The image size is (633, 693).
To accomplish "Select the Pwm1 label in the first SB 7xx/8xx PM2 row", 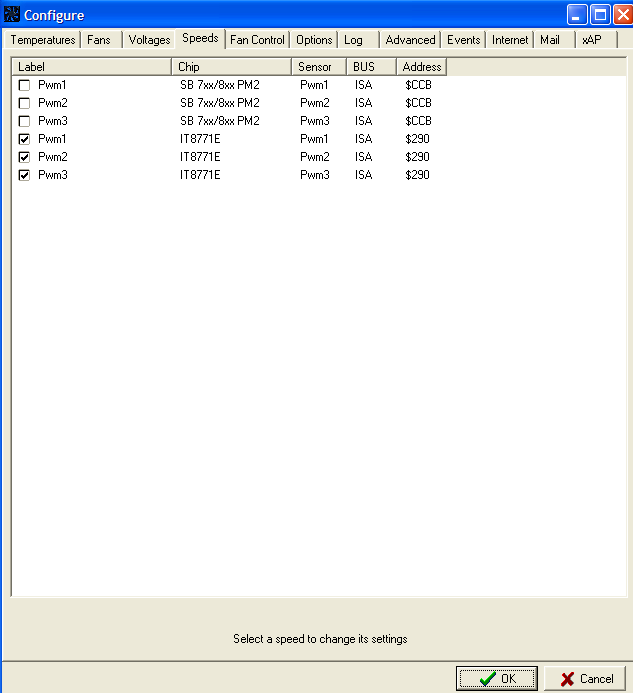I will click(52, 85).
